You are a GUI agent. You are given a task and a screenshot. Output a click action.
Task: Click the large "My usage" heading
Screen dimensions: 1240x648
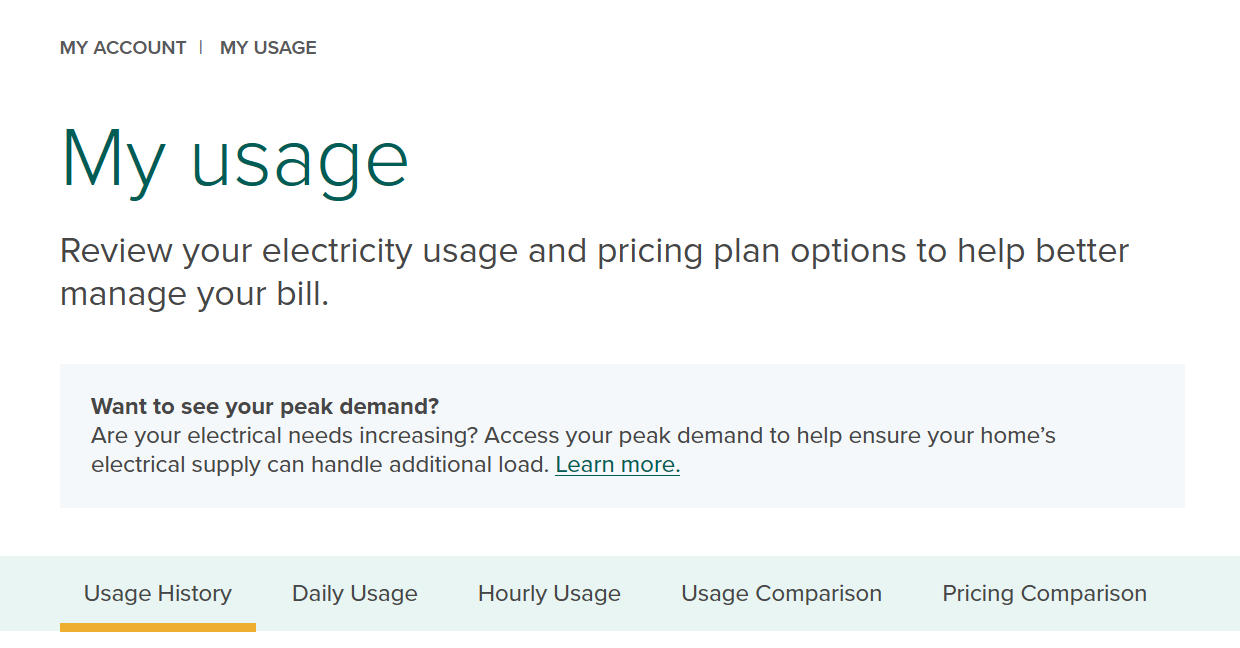click(235, 158)
